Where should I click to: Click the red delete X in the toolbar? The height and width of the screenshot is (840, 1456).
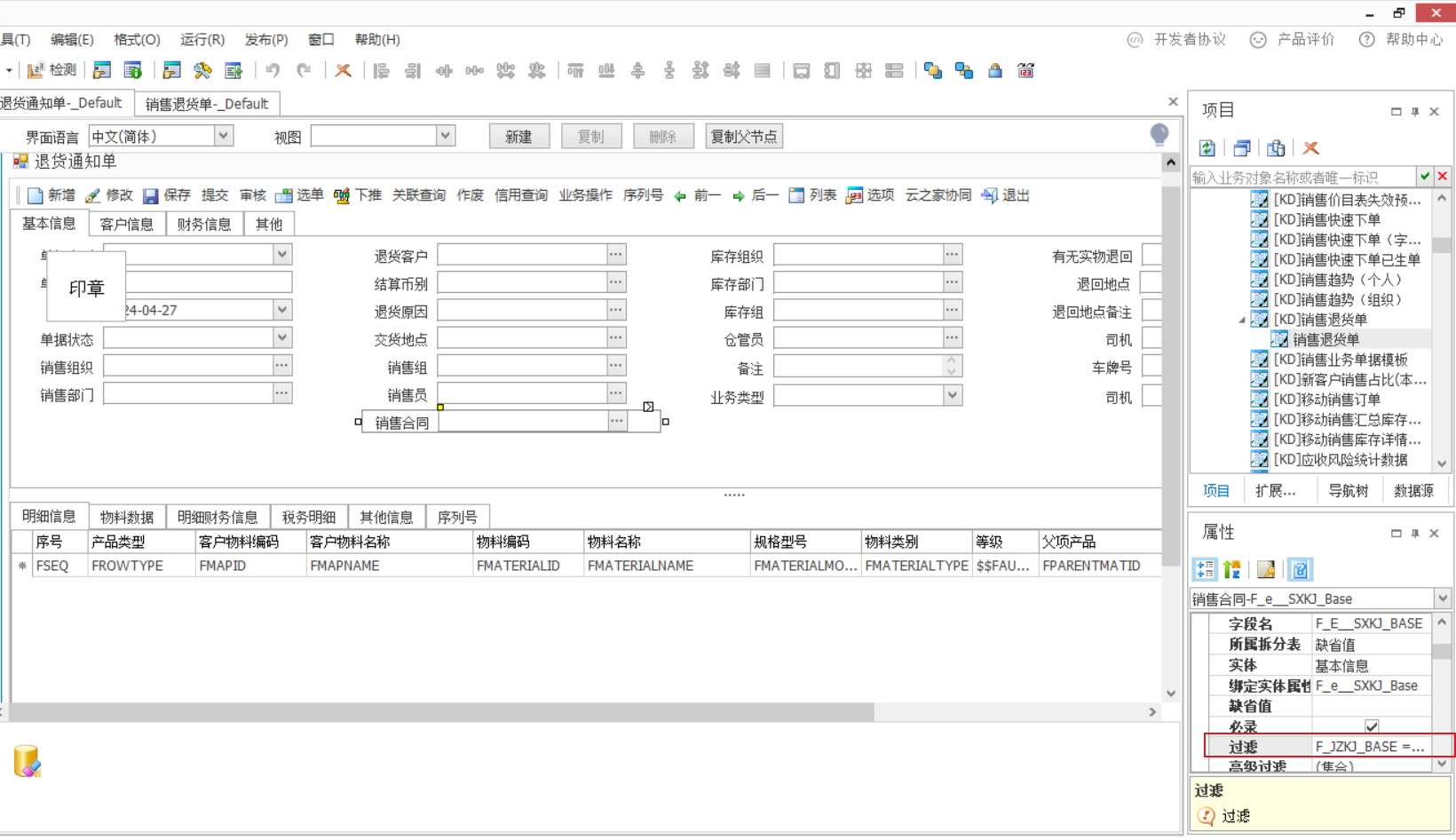pos(343,70)
